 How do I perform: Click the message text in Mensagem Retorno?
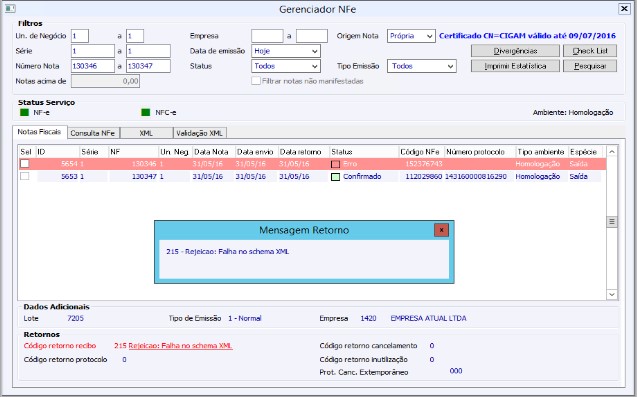tap(227, 252)
